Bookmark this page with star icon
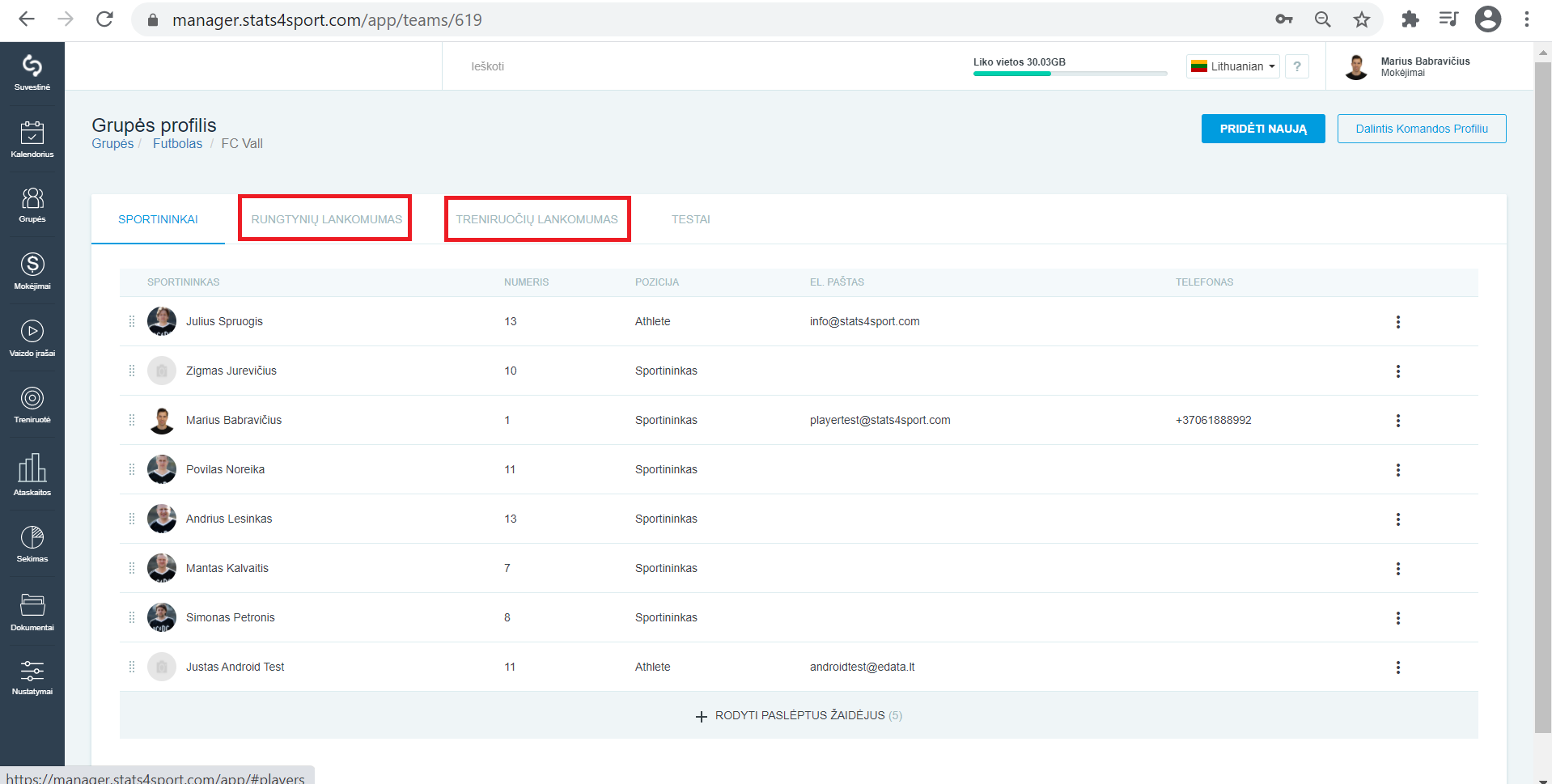Image resolution: width=1552 pixels, height=784 pixels. tap(1362, 19)
